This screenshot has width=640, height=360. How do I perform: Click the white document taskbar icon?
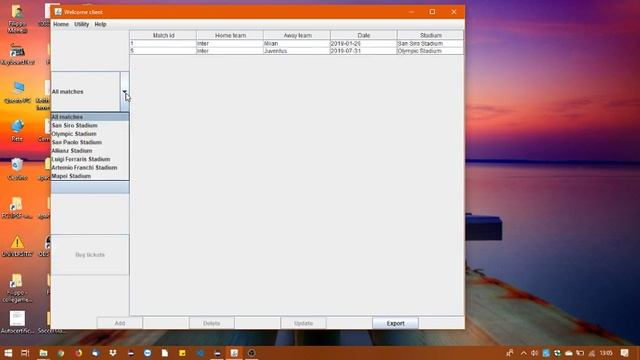click(165, 353)
